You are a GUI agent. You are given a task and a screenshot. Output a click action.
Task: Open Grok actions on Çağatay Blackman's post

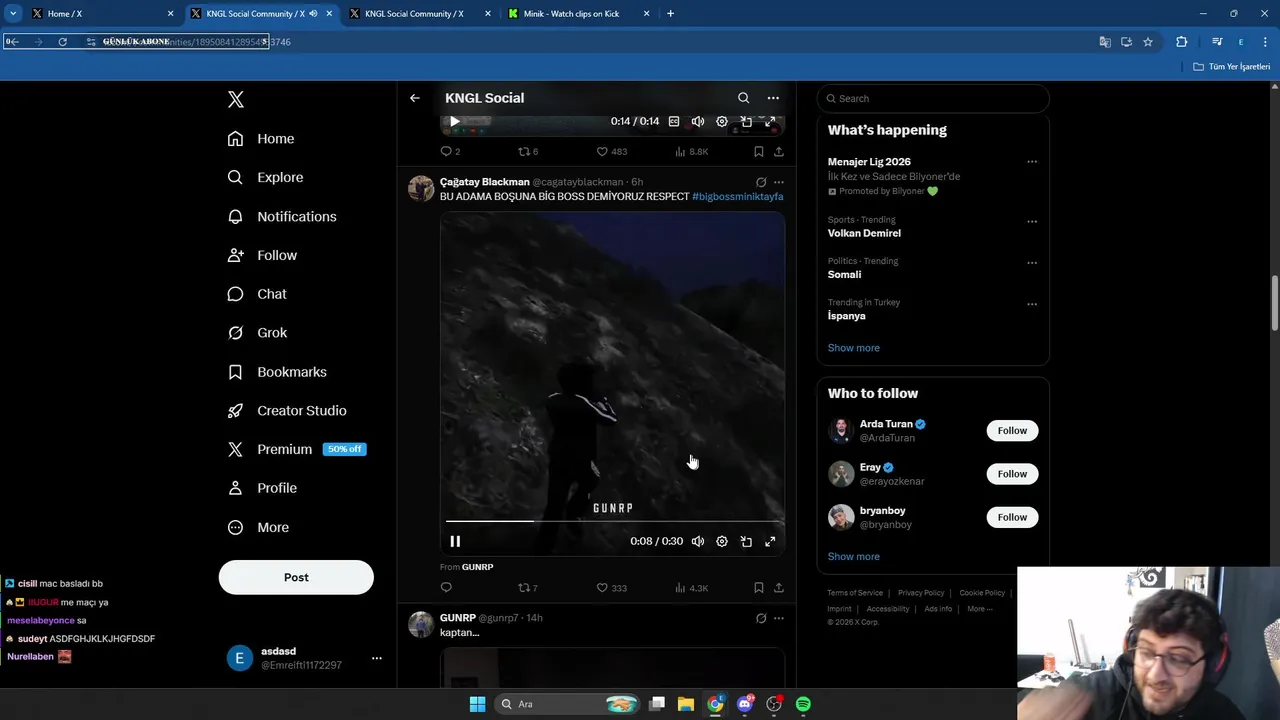761,182
